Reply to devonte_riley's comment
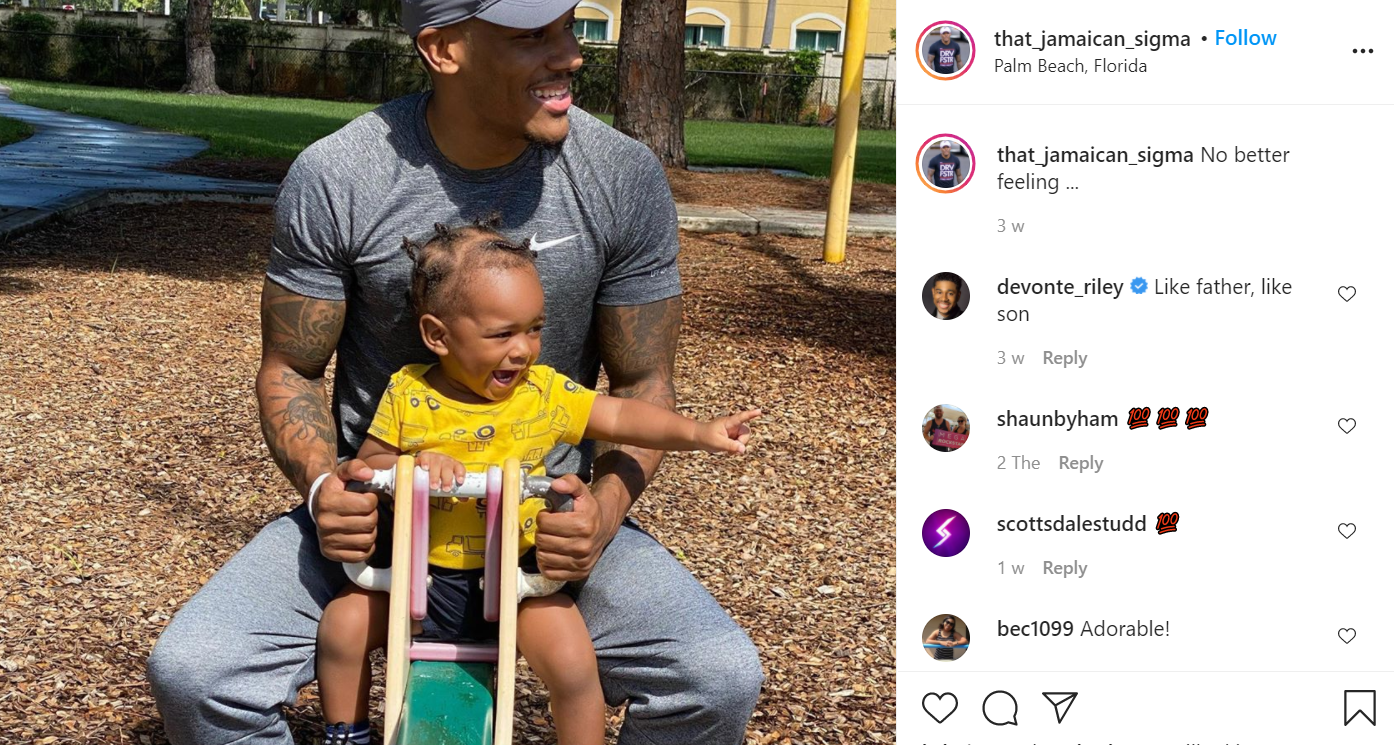Image resolution: width=1394 pixels, height=745 pixels. point(1064,358)
